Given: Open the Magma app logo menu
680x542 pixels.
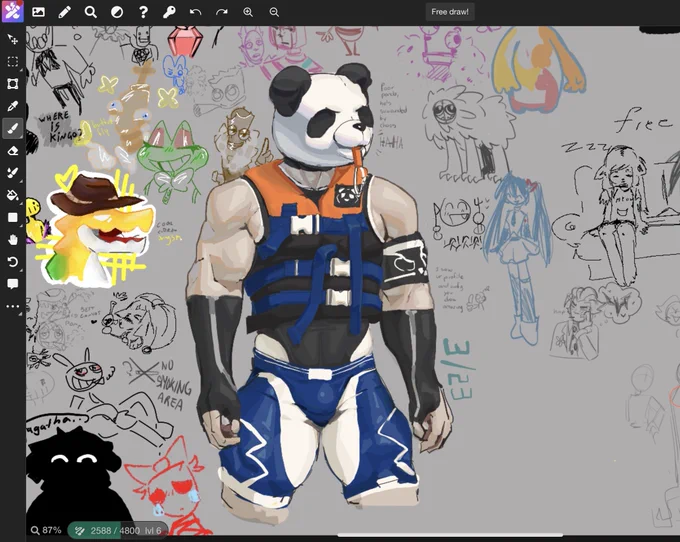Looking at the screenshot, I should point(12,12).
